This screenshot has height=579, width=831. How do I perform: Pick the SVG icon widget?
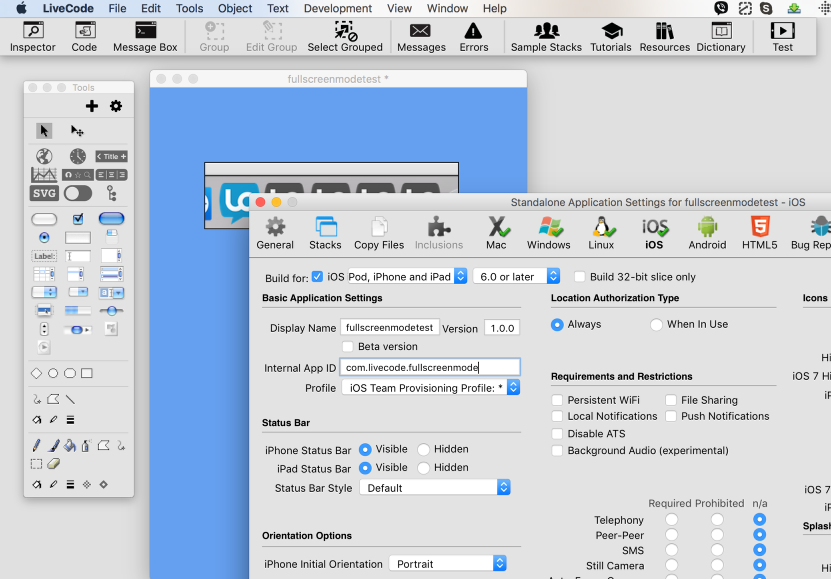(x=44, y=193)
